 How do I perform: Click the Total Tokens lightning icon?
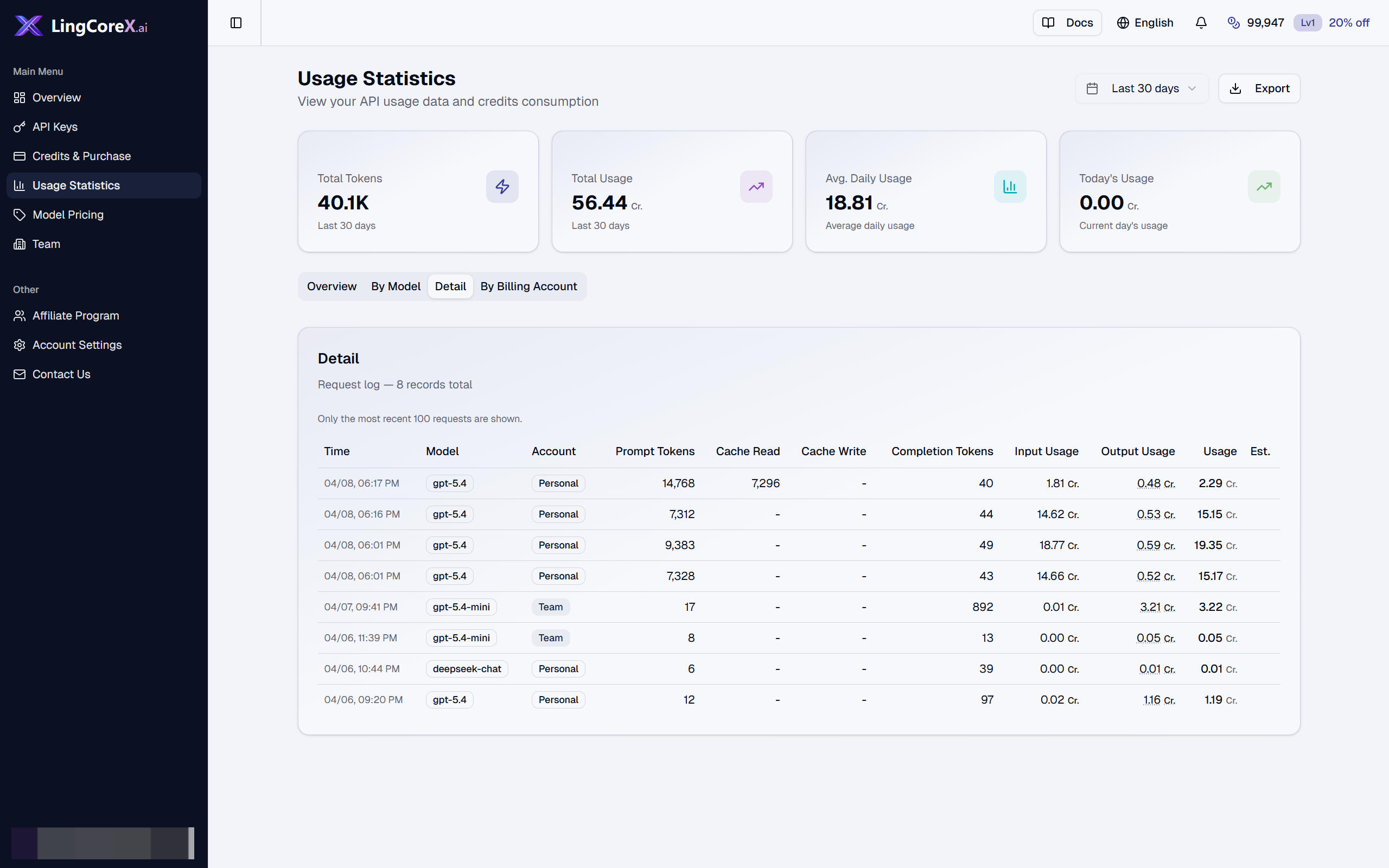click(502, 187)
